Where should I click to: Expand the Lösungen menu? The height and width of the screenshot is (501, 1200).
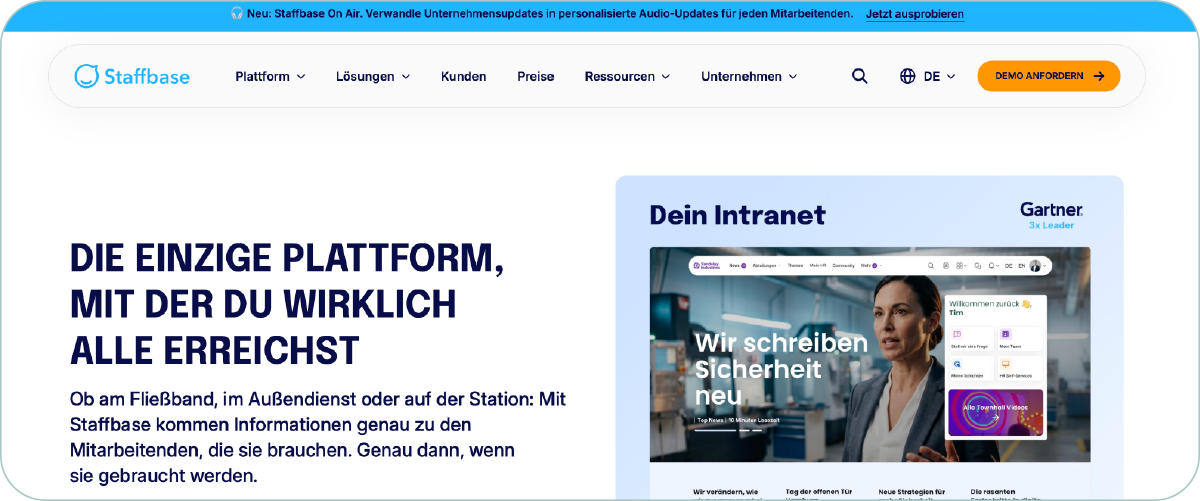(373, 76)
